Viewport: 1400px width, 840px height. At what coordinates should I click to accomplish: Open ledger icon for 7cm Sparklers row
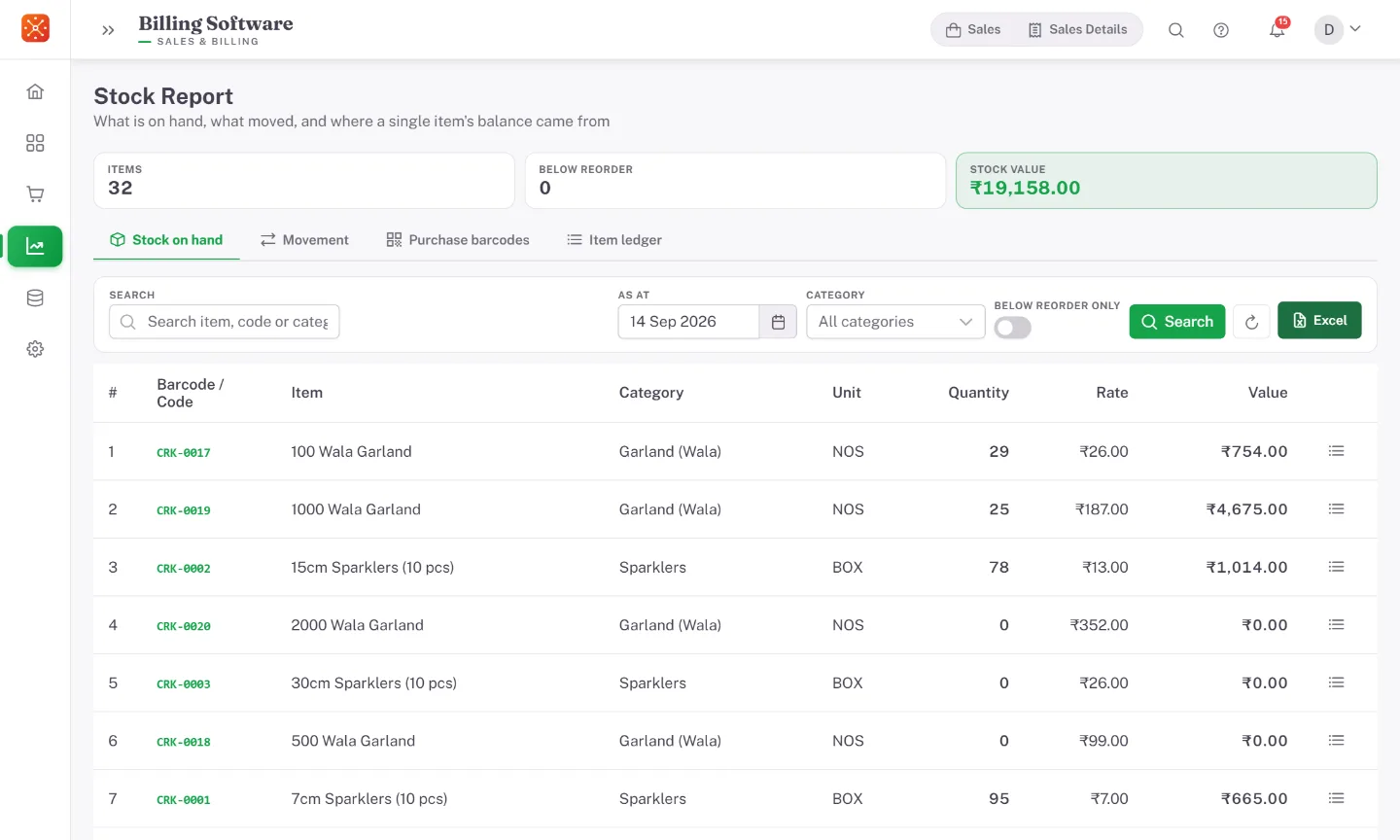click(1337, 798)
